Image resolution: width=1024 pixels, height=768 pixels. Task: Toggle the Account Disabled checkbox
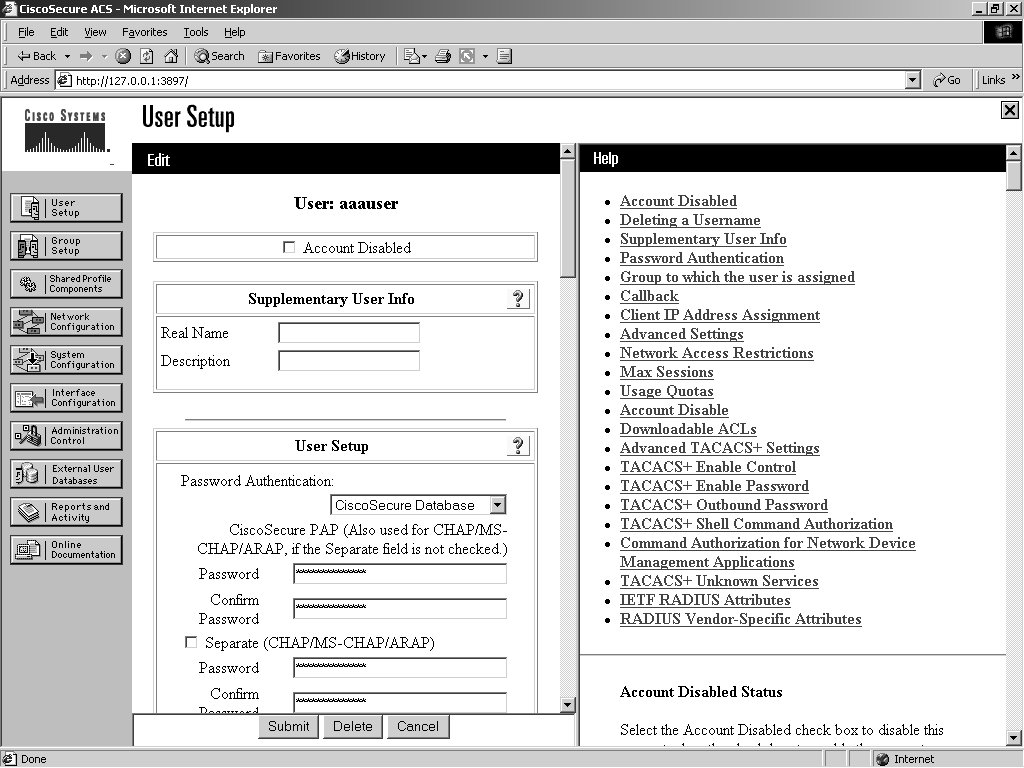click(289, 247)
